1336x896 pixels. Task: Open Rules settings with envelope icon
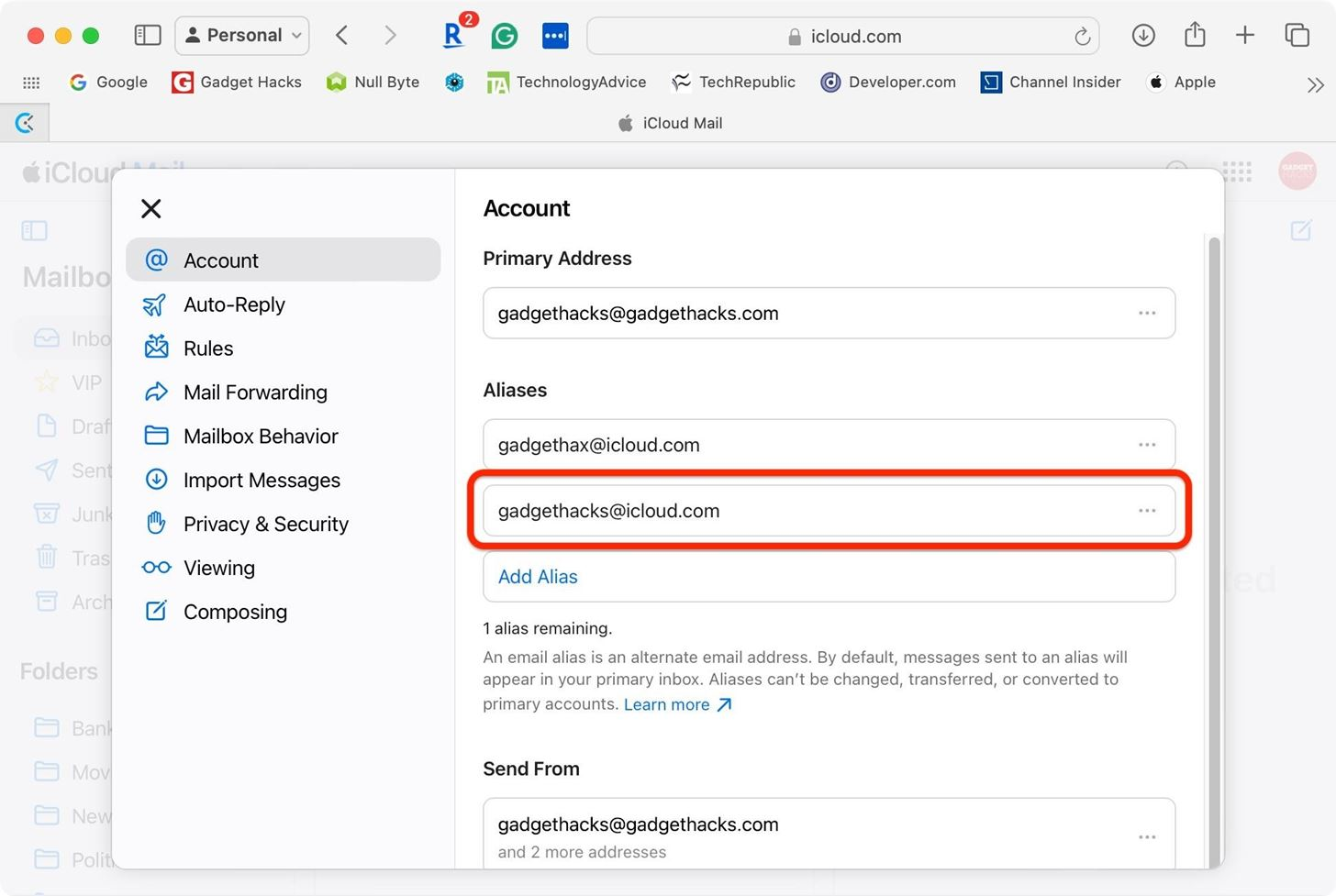[x=156, y=348]
